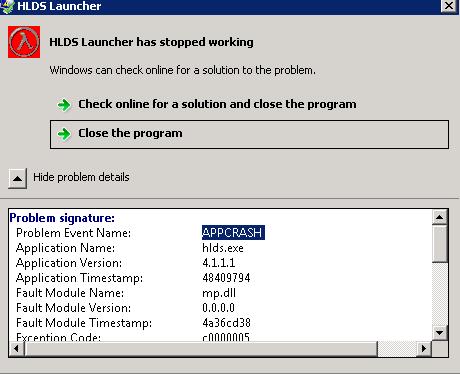Collapse details with the up-arrow button
This screenshot has height=374, width=460.
(x=17, y=178)
